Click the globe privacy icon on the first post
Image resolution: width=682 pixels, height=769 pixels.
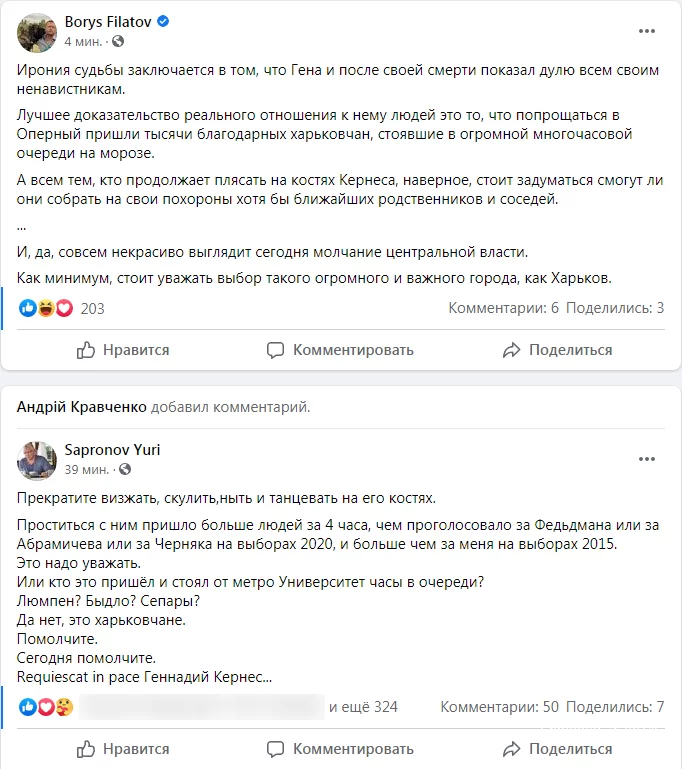tap(118, 42)
